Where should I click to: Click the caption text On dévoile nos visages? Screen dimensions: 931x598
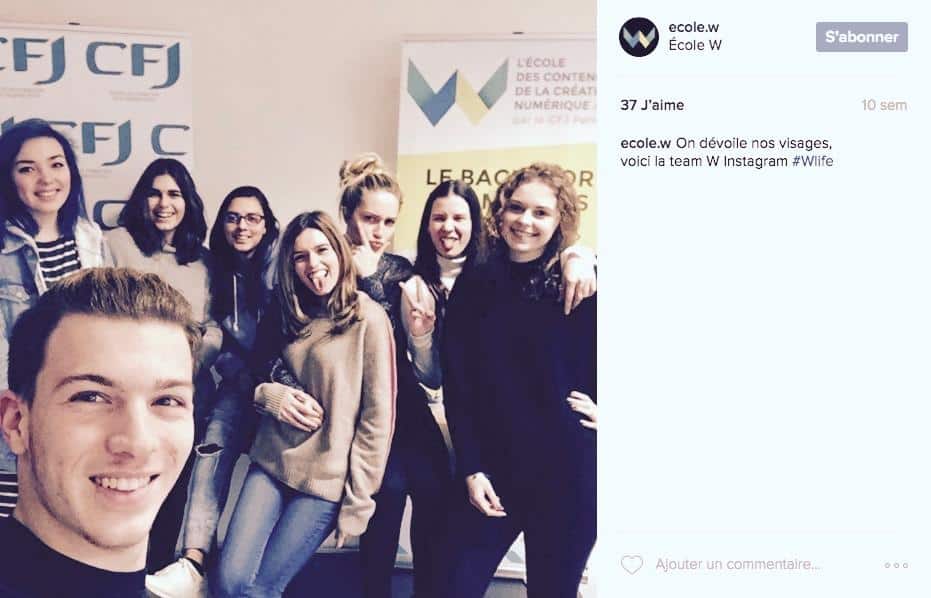pos(753,143)
